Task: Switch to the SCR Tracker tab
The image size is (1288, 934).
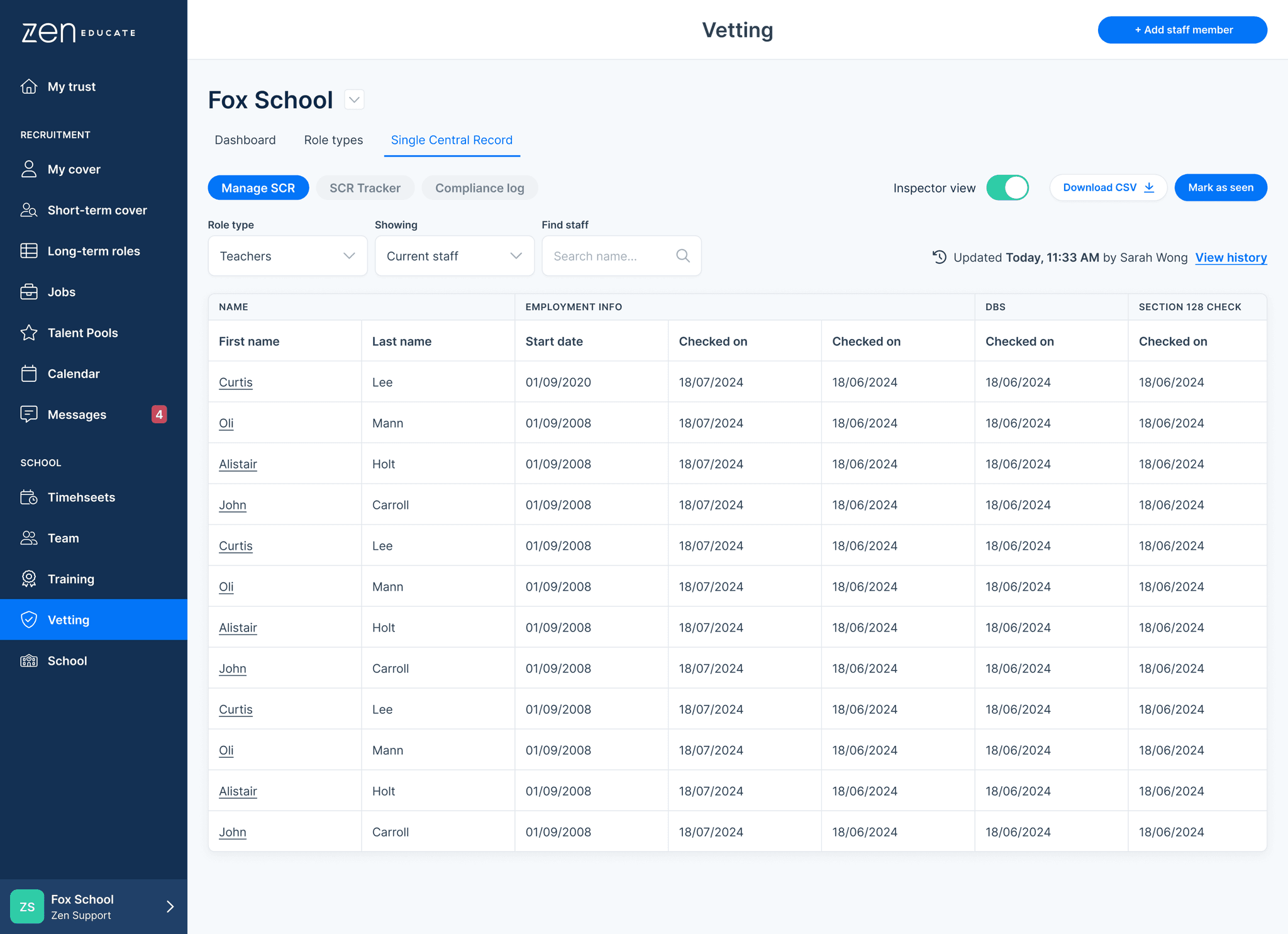Action: pyautogui.click(x=365, y=188)
